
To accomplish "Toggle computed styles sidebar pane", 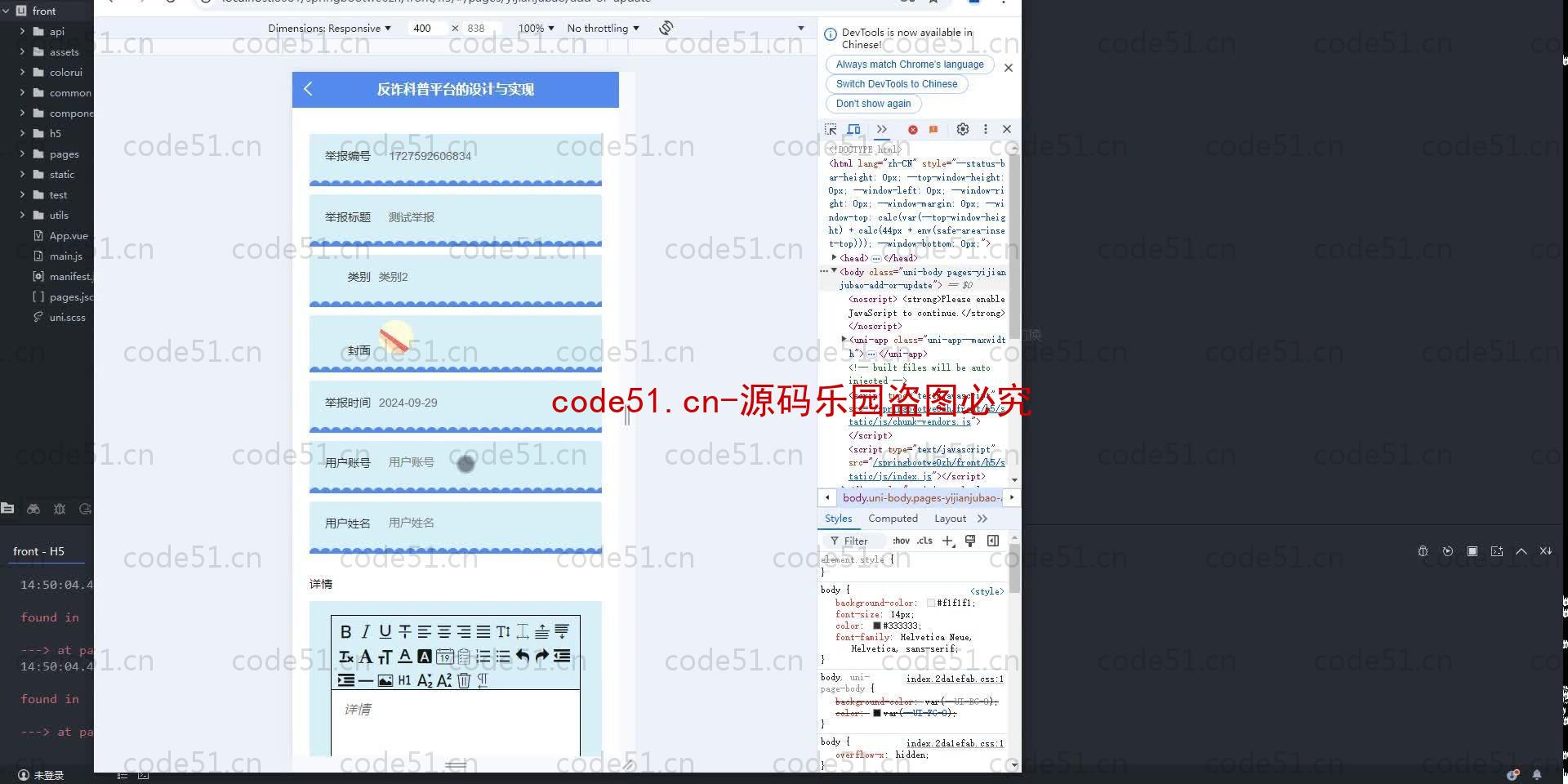I will click(993, 541).
